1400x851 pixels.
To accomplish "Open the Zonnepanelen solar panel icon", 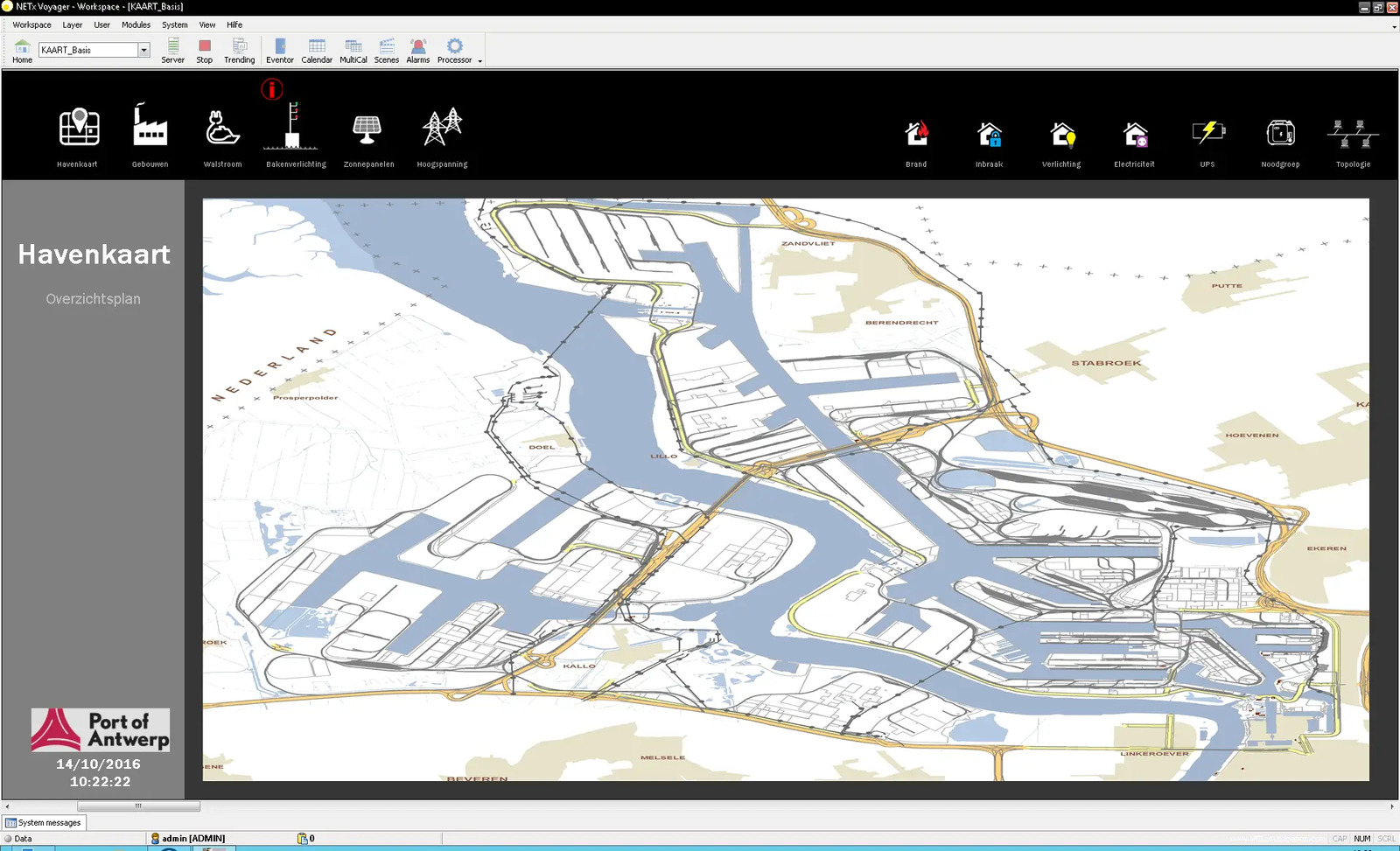I will 367,129.
